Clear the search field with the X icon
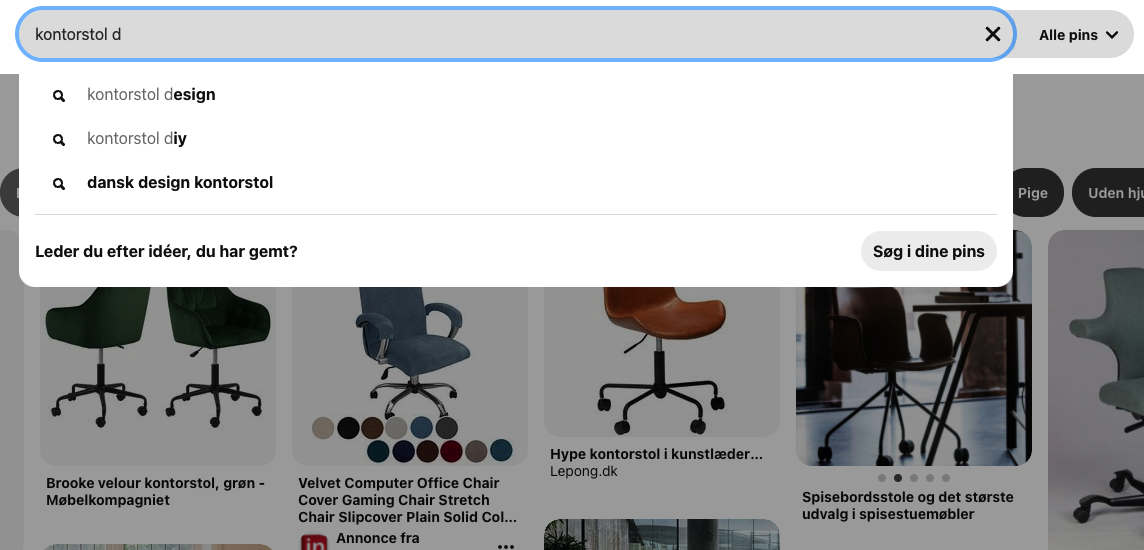This screenshot has width=1144, height=550. click(992, 34)
